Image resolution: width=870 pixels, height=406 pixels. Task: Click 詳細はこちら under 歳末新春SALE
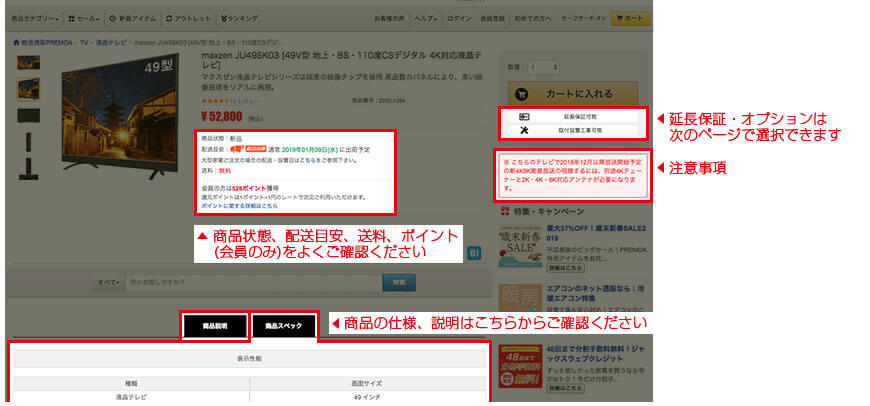[565, 267]
